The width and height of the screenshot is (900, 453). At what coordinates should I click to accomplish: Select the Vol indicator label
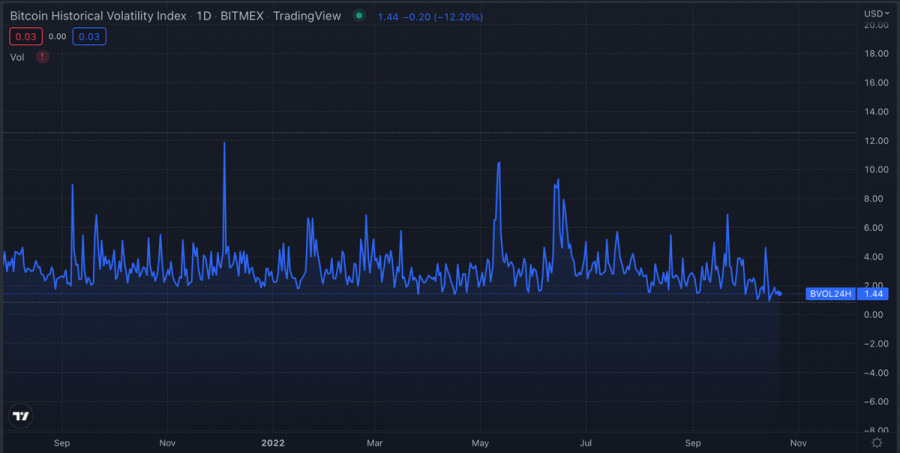click(17, 57)
